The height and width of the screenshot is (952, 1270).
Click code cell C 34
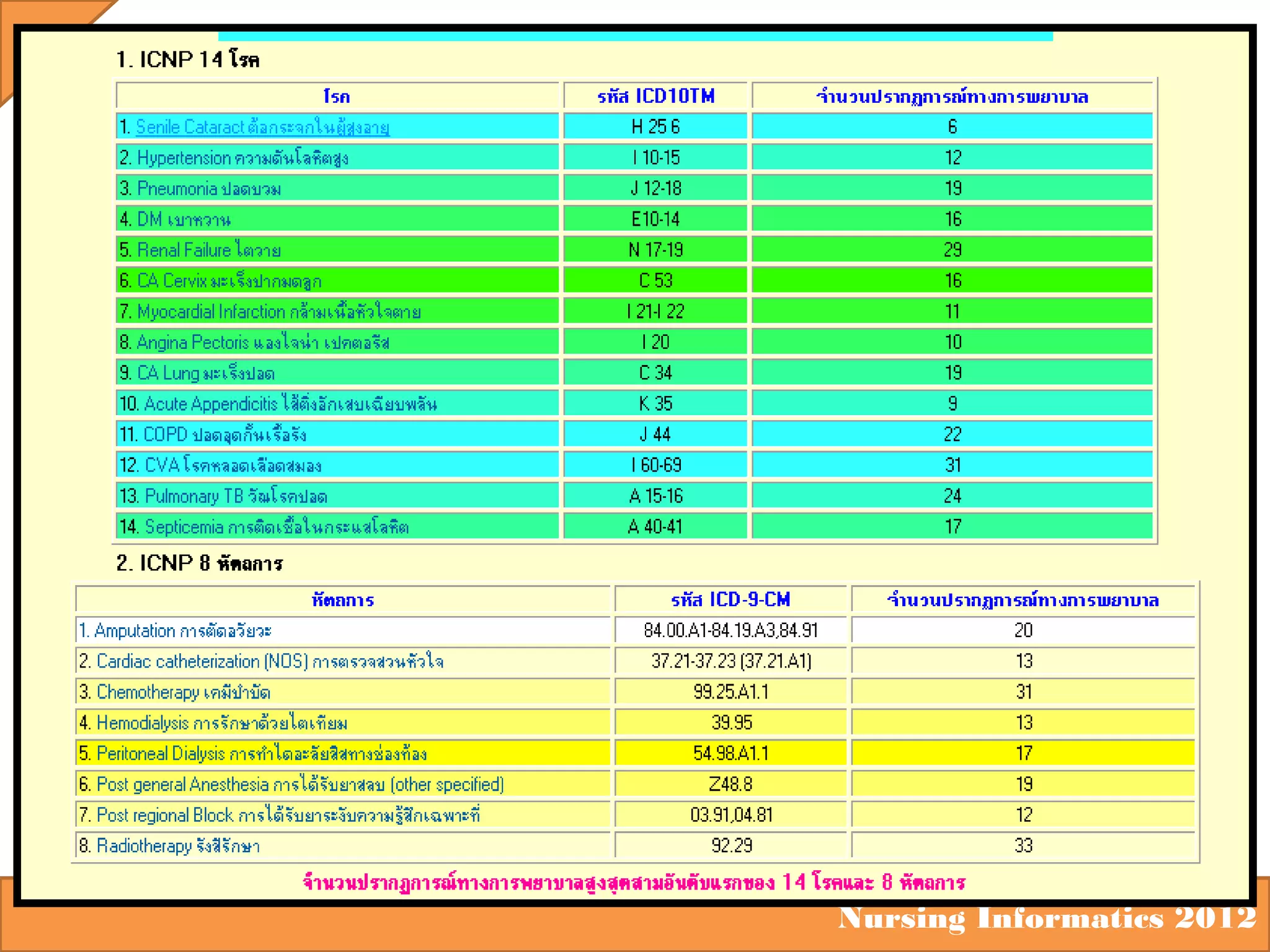tap(655, 372)
